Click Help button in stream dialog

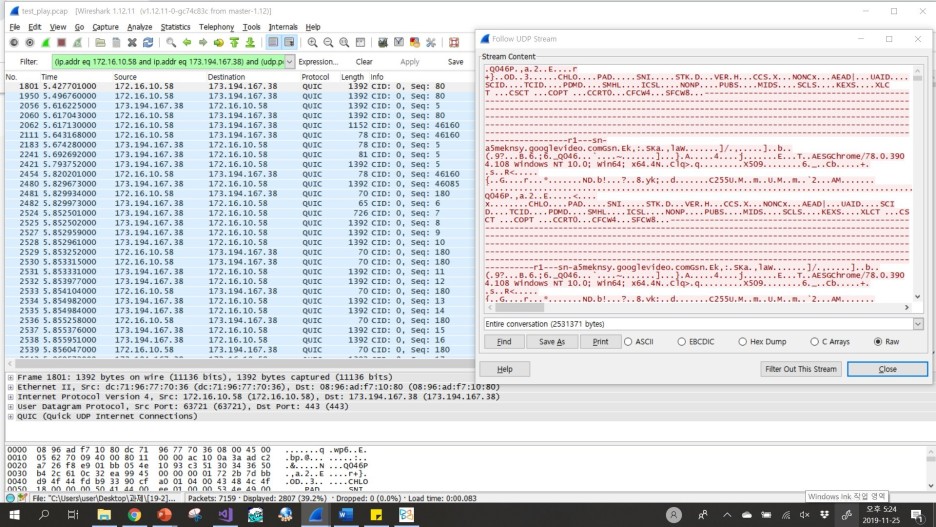pos(504,369)
